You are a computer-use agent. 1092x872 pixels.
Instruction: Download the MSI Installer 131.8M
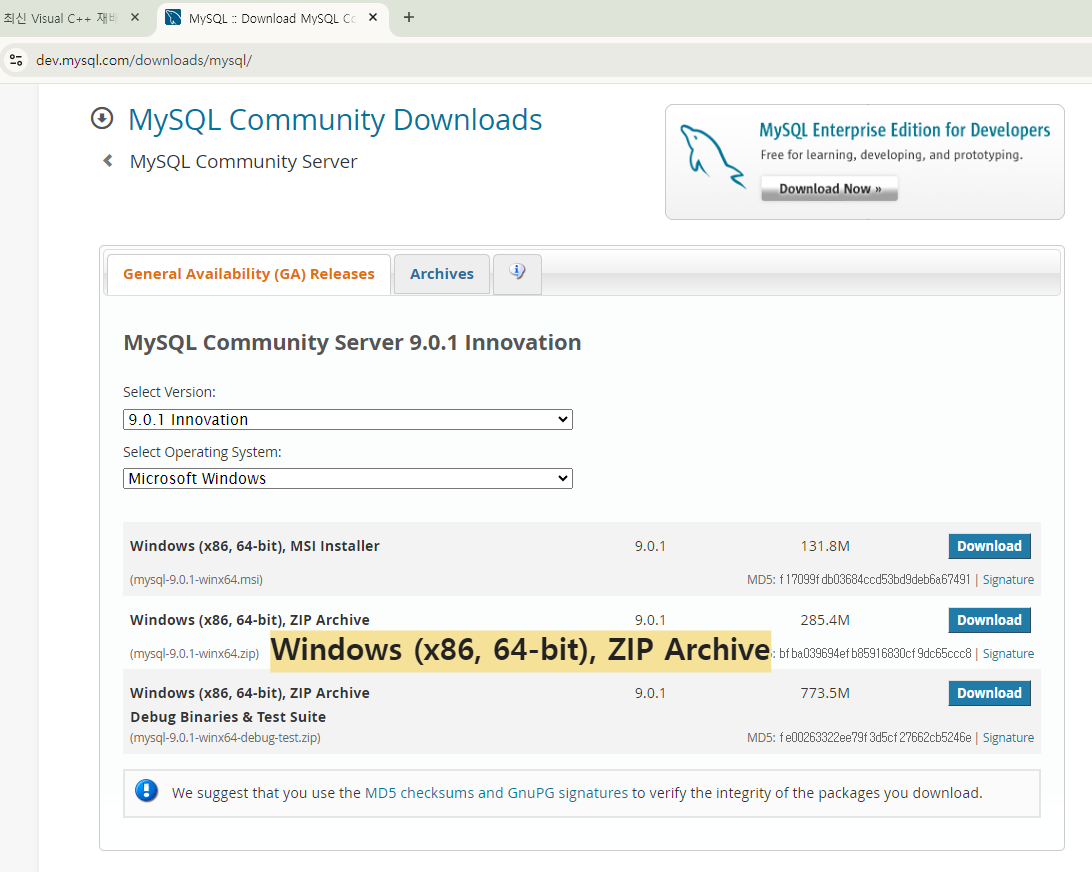(989, 546)
